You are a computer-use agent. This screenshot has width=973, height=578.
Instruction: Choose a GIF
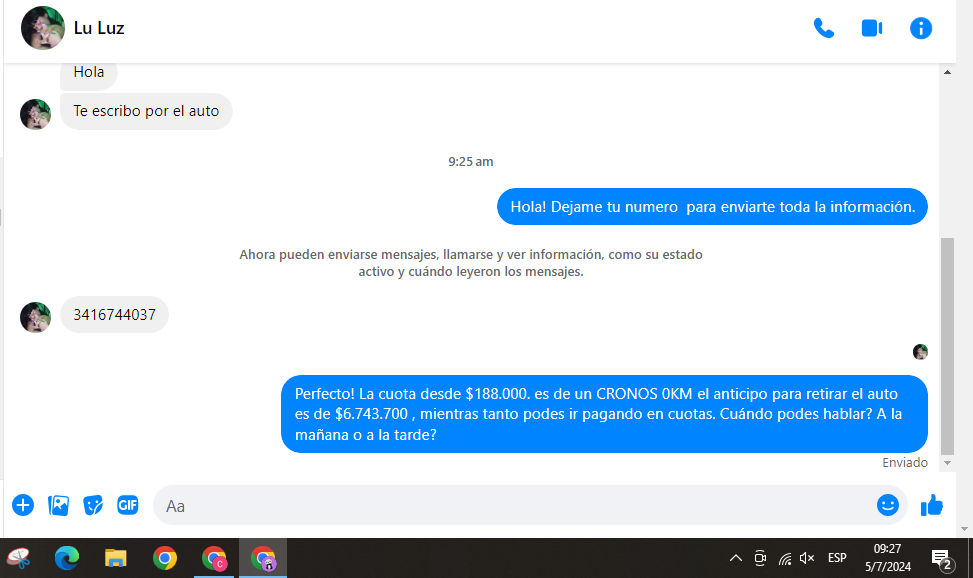coord(128,505)
